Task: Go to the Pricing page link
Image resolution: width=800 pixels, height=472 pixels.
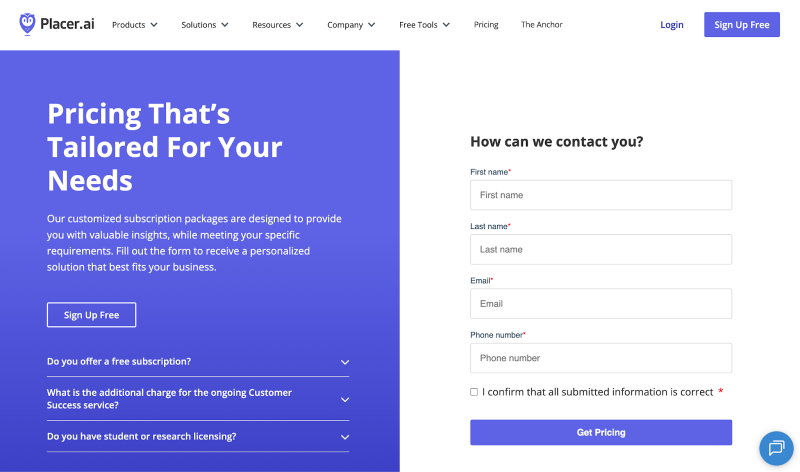Action: (486, 25)
